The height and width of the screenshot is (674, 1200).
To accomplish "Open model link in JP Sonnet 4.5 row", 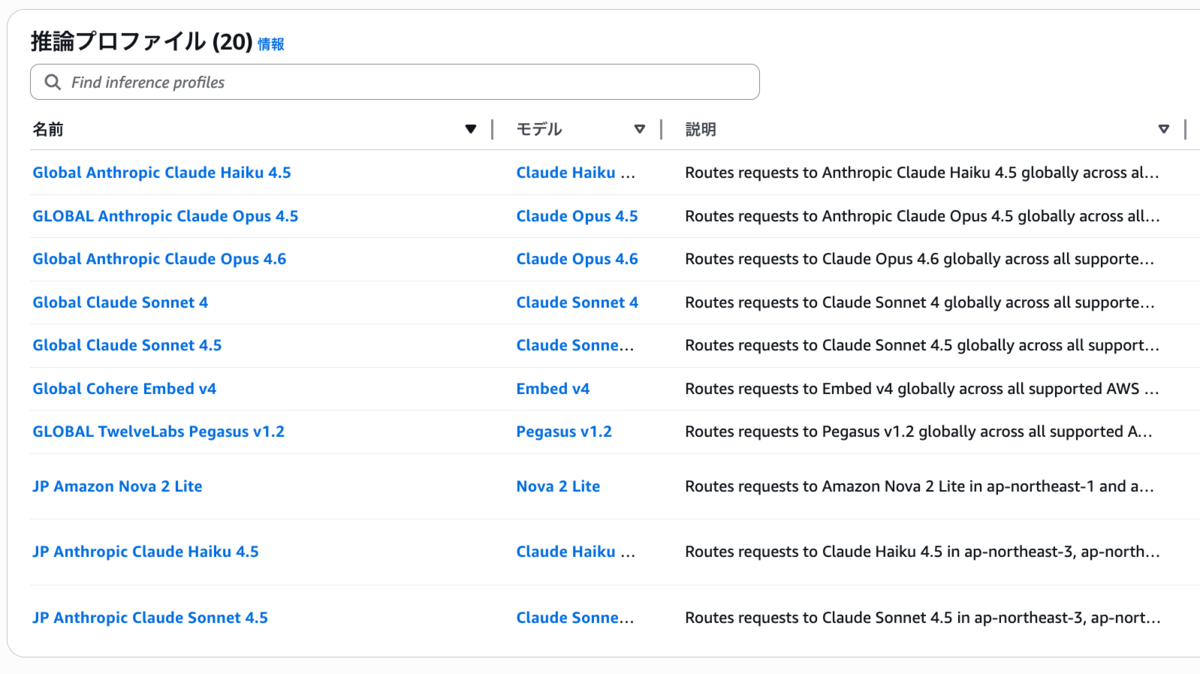I will (575, 617).
